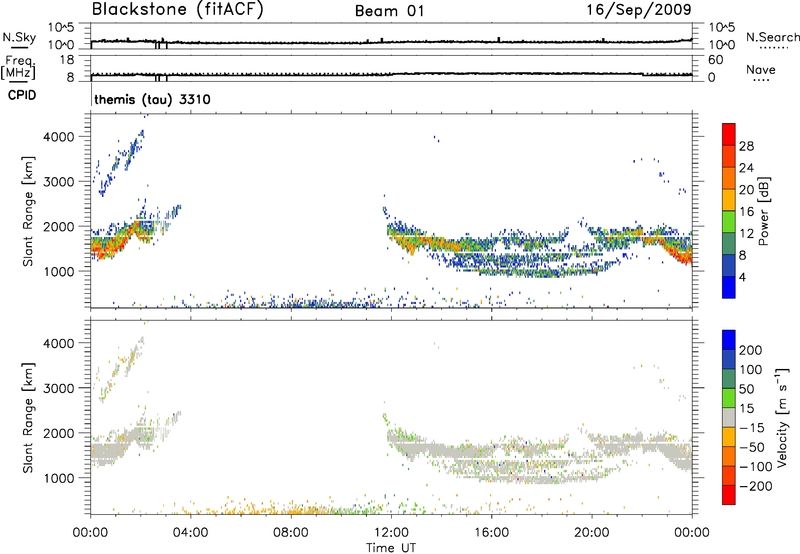800x554 pixels.
Task: Select the date '16/Sep/2009'
Action: click(x=639, y=9)
